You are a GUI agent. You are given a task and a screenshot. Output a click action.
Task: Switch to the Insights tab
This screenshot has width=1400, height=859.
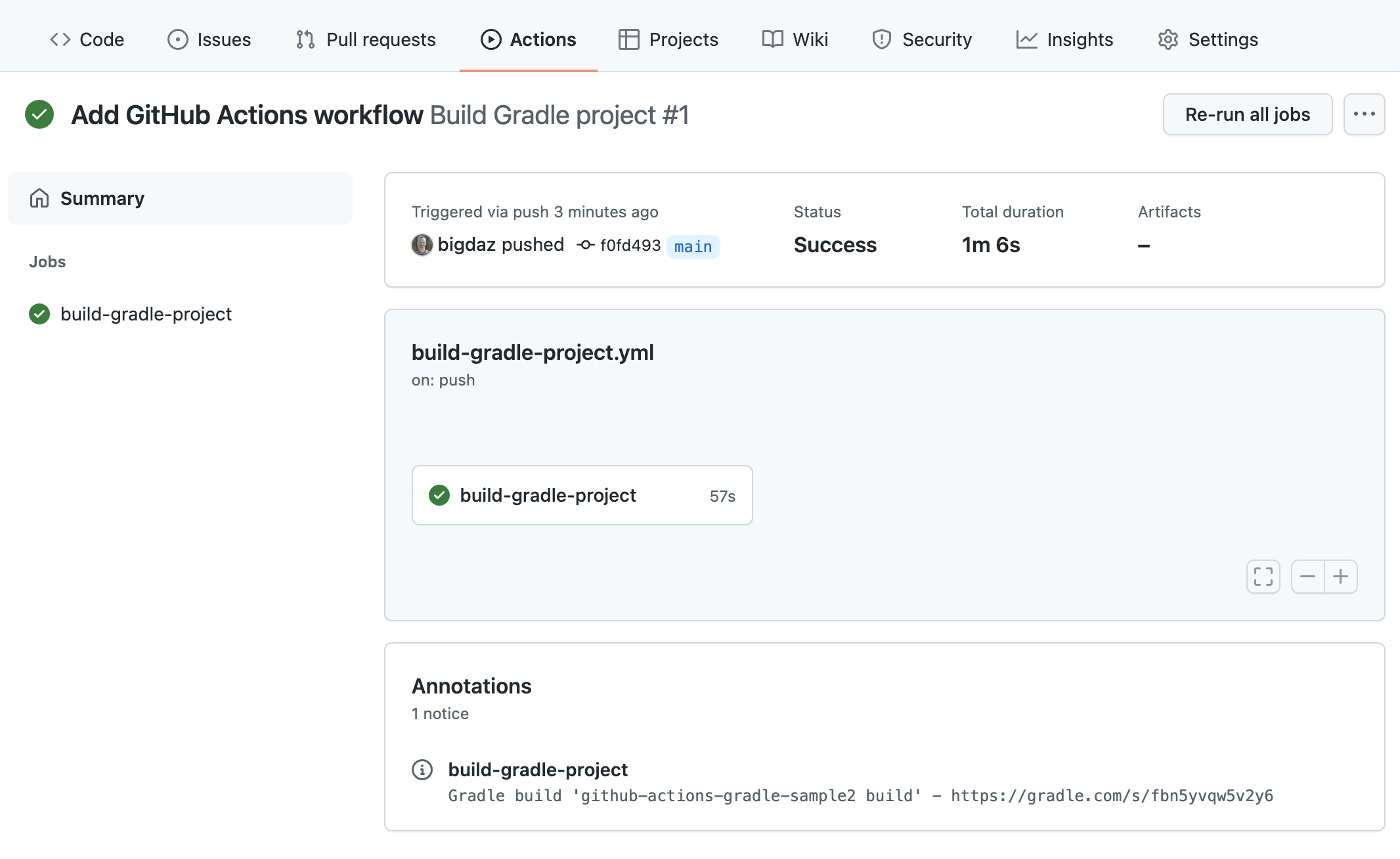[x=1064, y=39]
